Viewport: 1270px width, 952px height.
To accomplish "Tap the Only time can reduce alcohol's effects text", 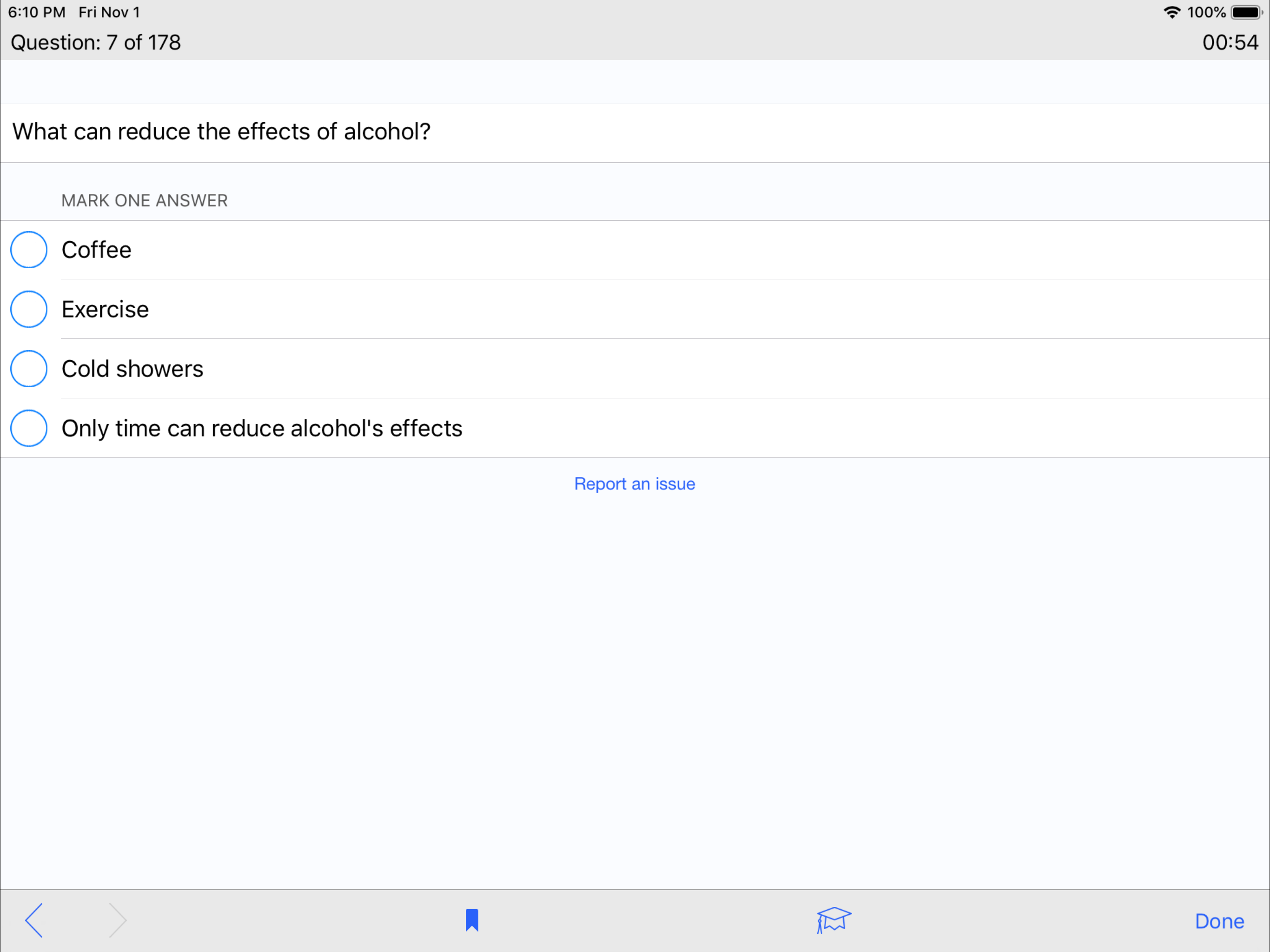I will click(x=262, y=428).
